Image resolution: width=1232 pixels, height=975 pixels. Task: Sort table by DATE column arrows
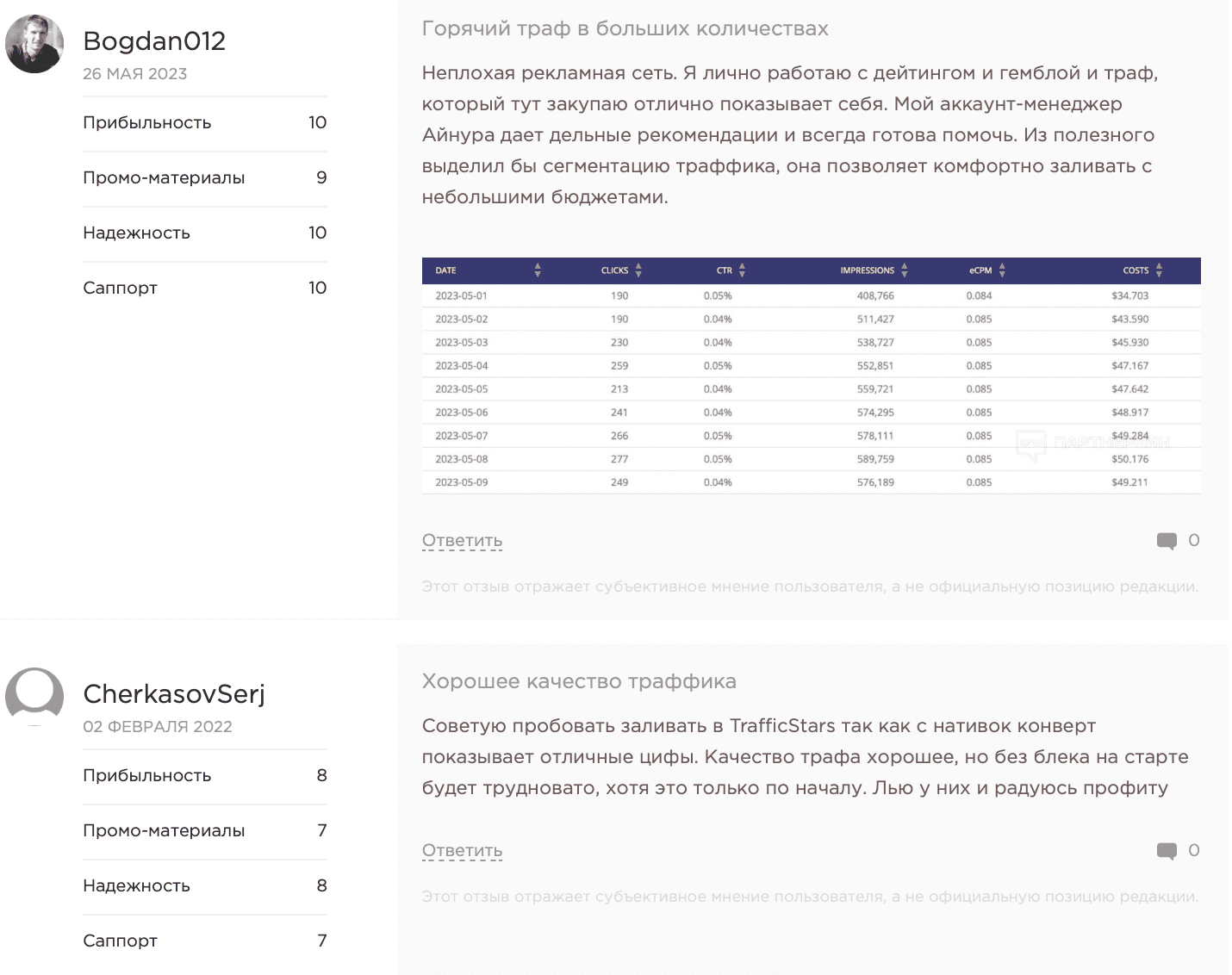coord(538,270)
